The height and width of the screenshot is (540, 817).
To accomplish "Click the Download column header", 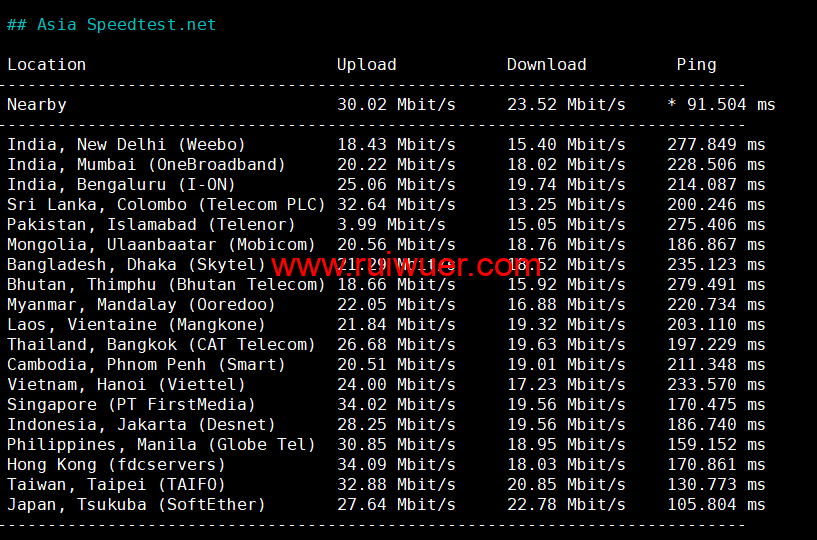I will (x=546, y=64).
